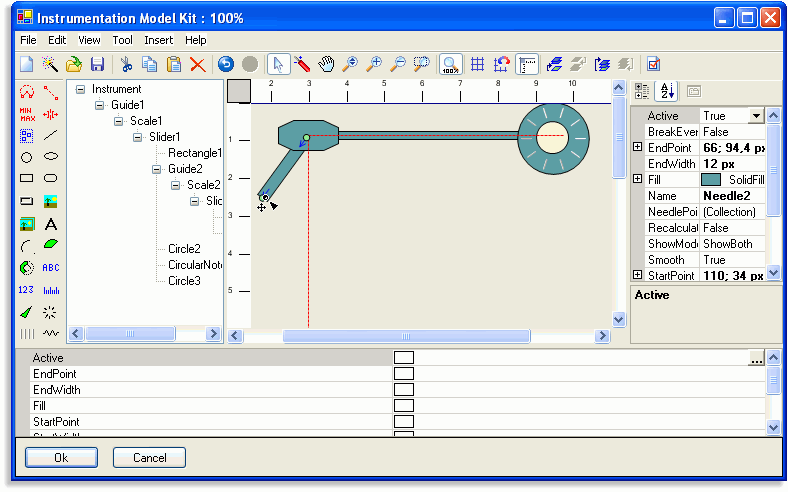
Task: Open the File menu
Action: [28, 40]
